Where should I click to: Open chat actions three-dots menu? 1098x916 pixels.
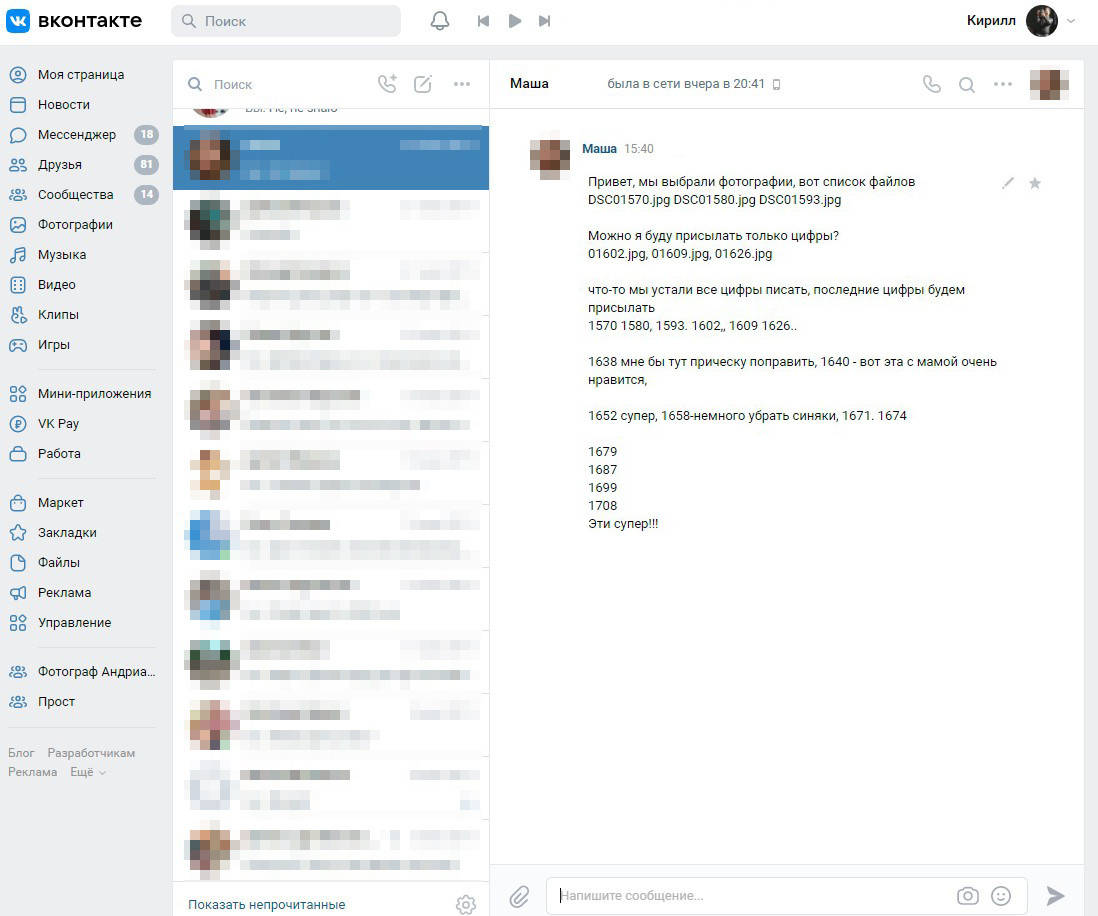(x=1003, y=84)
